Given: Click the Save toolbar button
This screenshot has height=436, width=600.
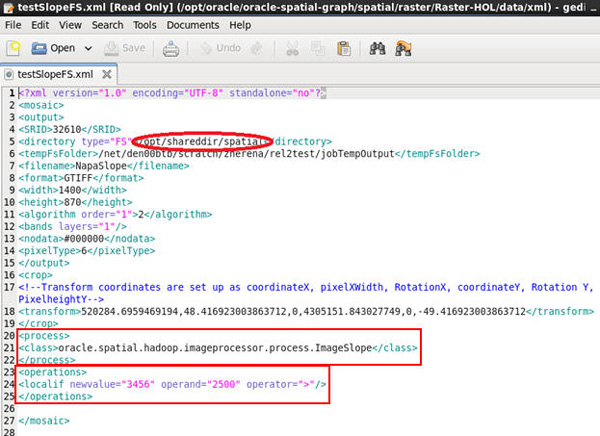Looking at the screenshot, I should 124,48.
